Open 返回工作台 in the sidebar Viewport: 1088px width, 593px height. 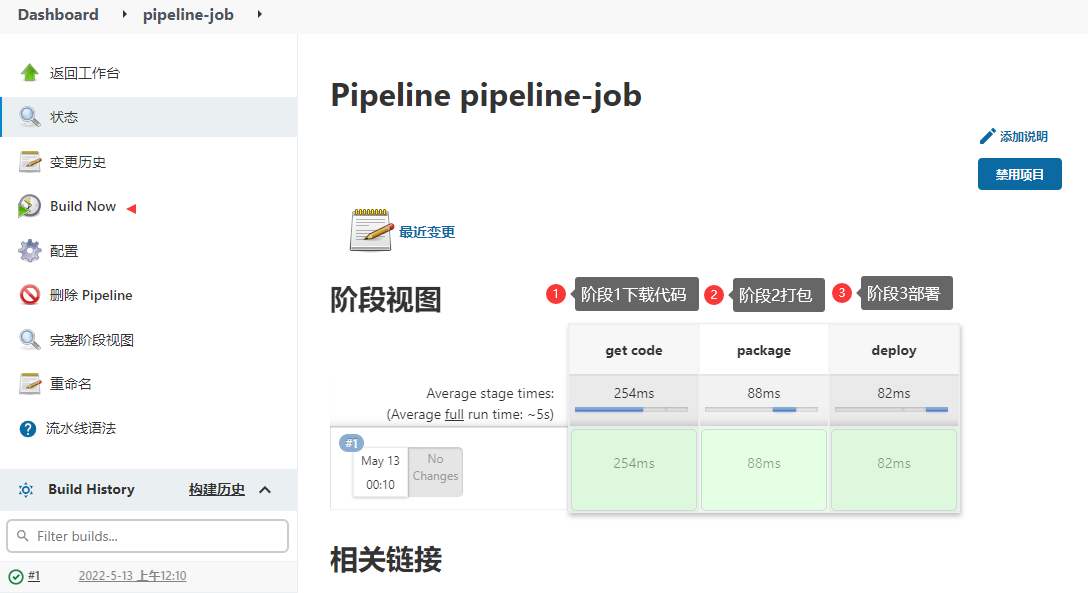pyautogui.click(x=85, y=73)
